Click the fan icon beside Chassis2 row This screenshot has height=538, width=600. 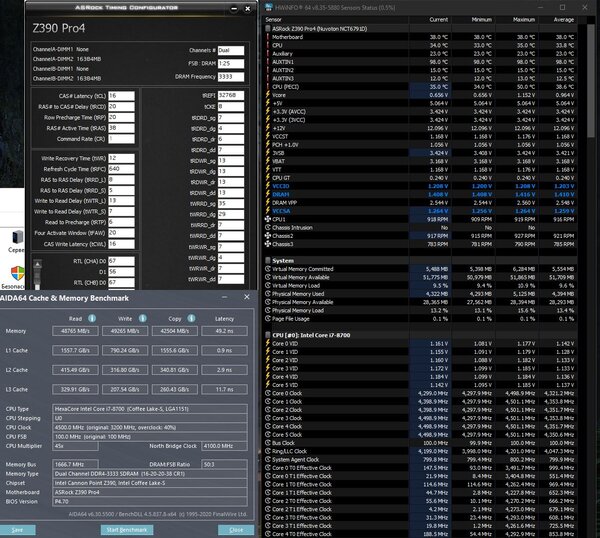tap(268, 236)
